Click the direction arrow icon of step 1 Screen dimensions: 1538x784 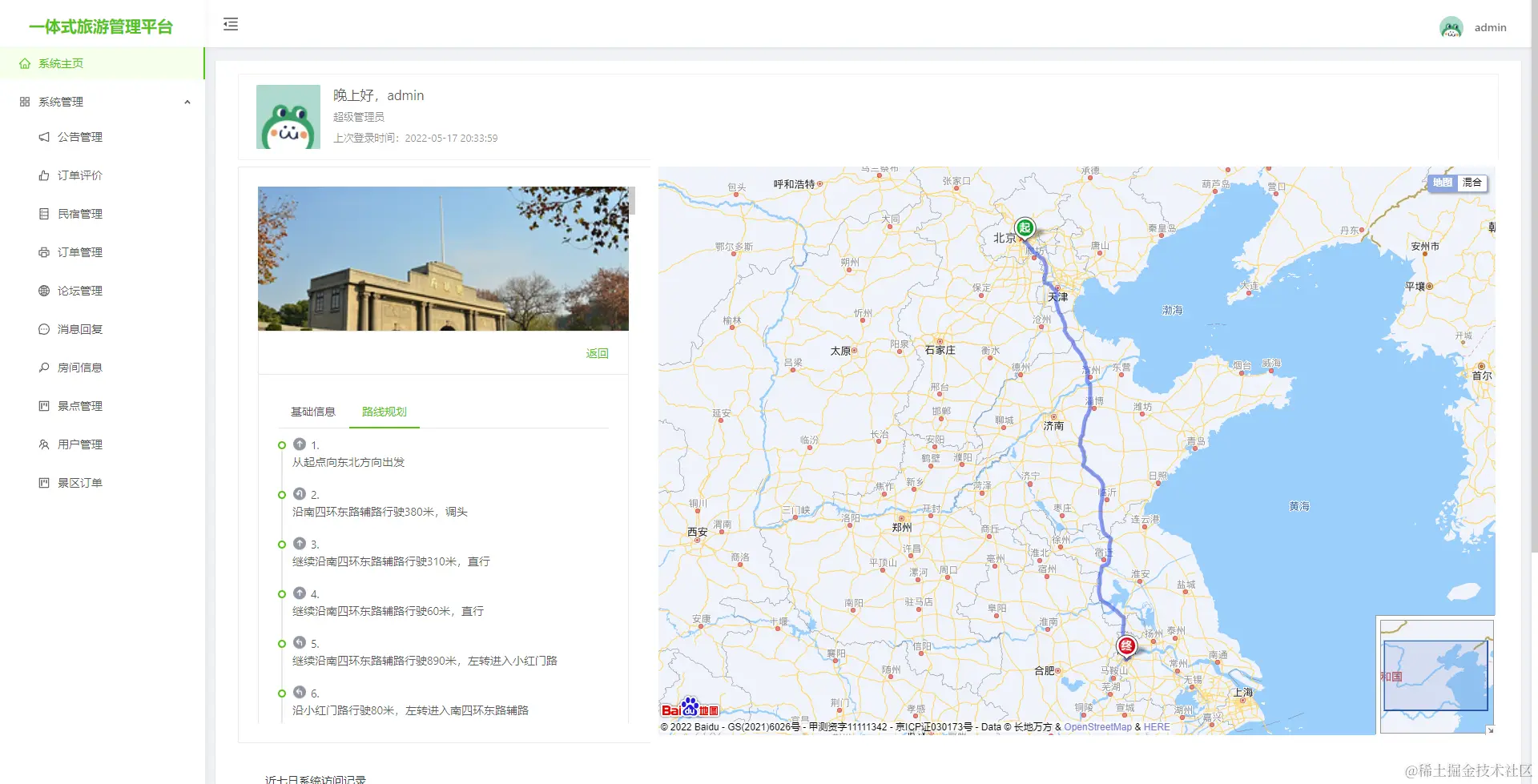300,444
